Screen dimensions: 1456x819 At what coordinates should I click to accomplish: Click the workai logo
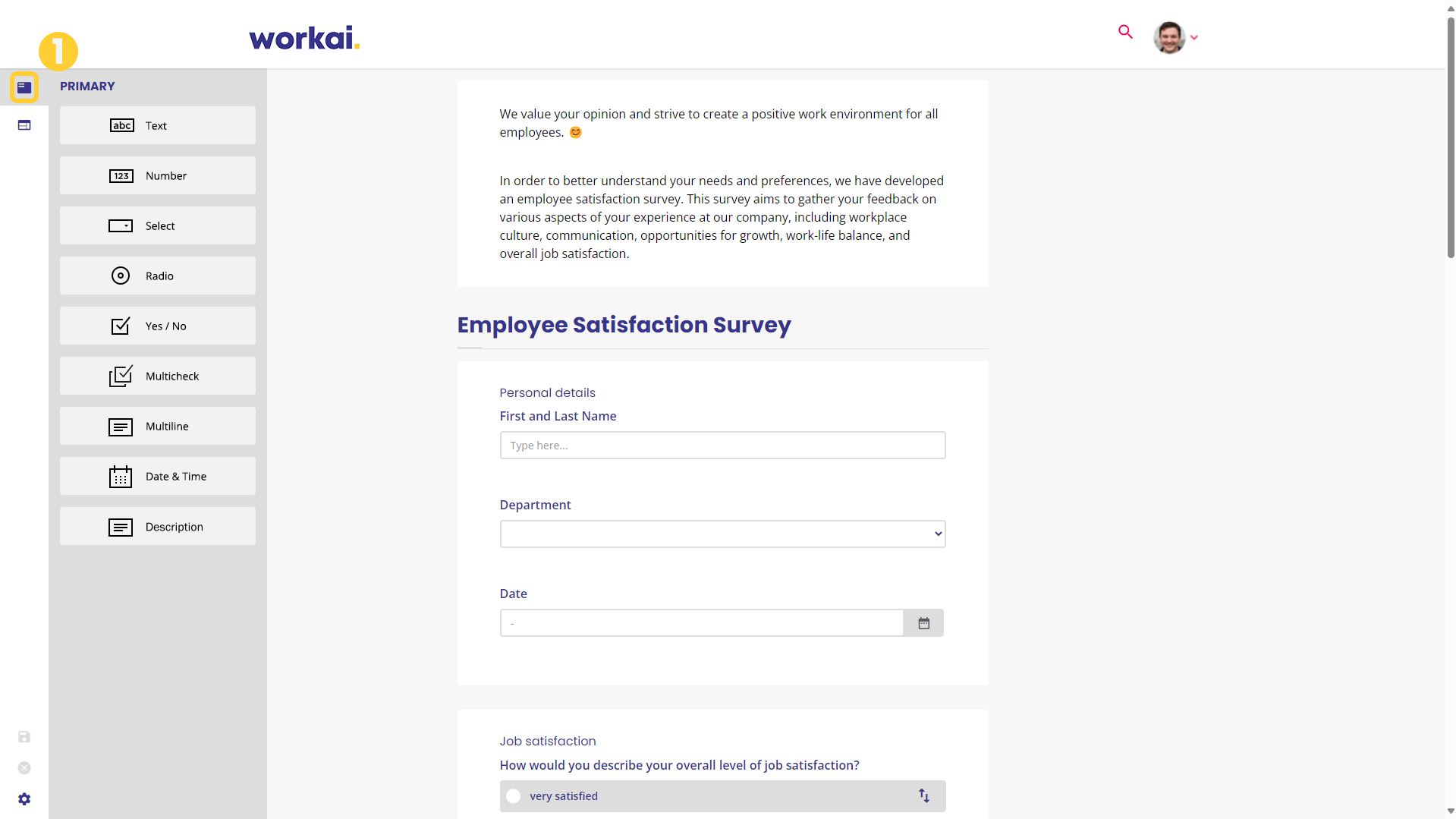(304, 38)
